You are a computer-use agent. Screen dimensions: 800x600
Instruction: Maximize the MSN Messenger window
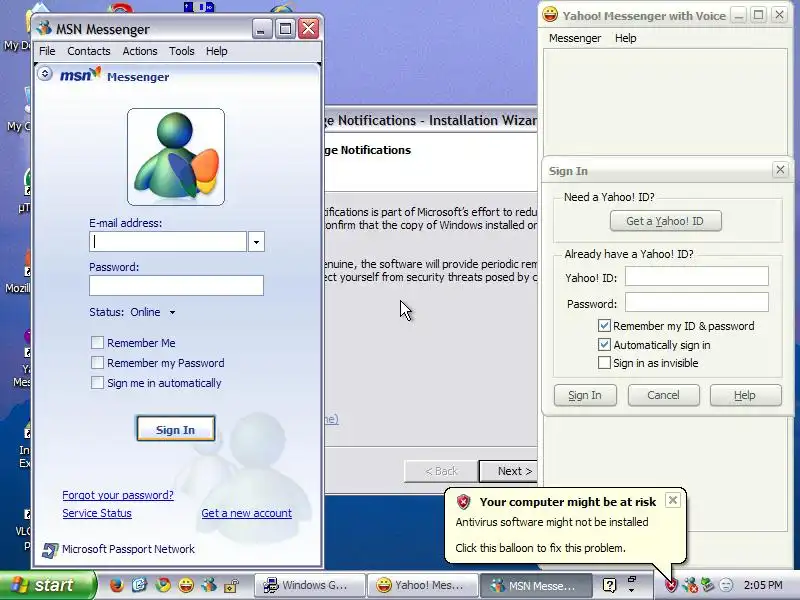pyautogui.click(x=285, y=29)
